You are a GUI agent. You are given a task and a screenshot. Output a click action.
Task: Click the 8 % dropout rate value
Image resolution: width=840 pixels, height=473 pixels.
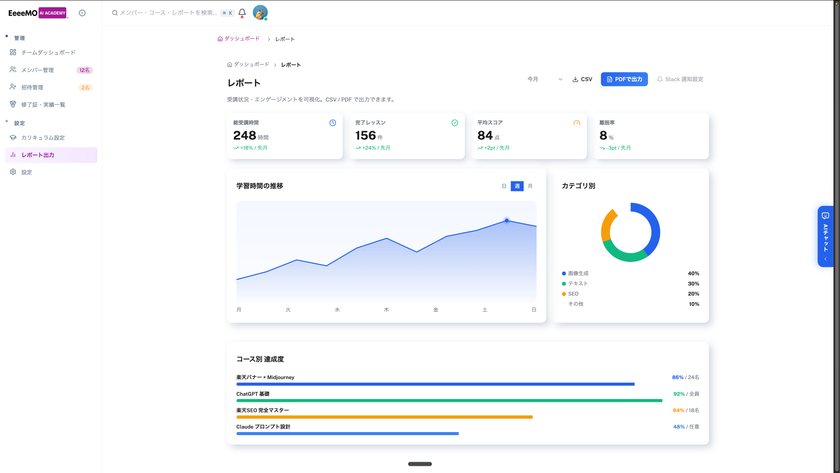(606, 136)
